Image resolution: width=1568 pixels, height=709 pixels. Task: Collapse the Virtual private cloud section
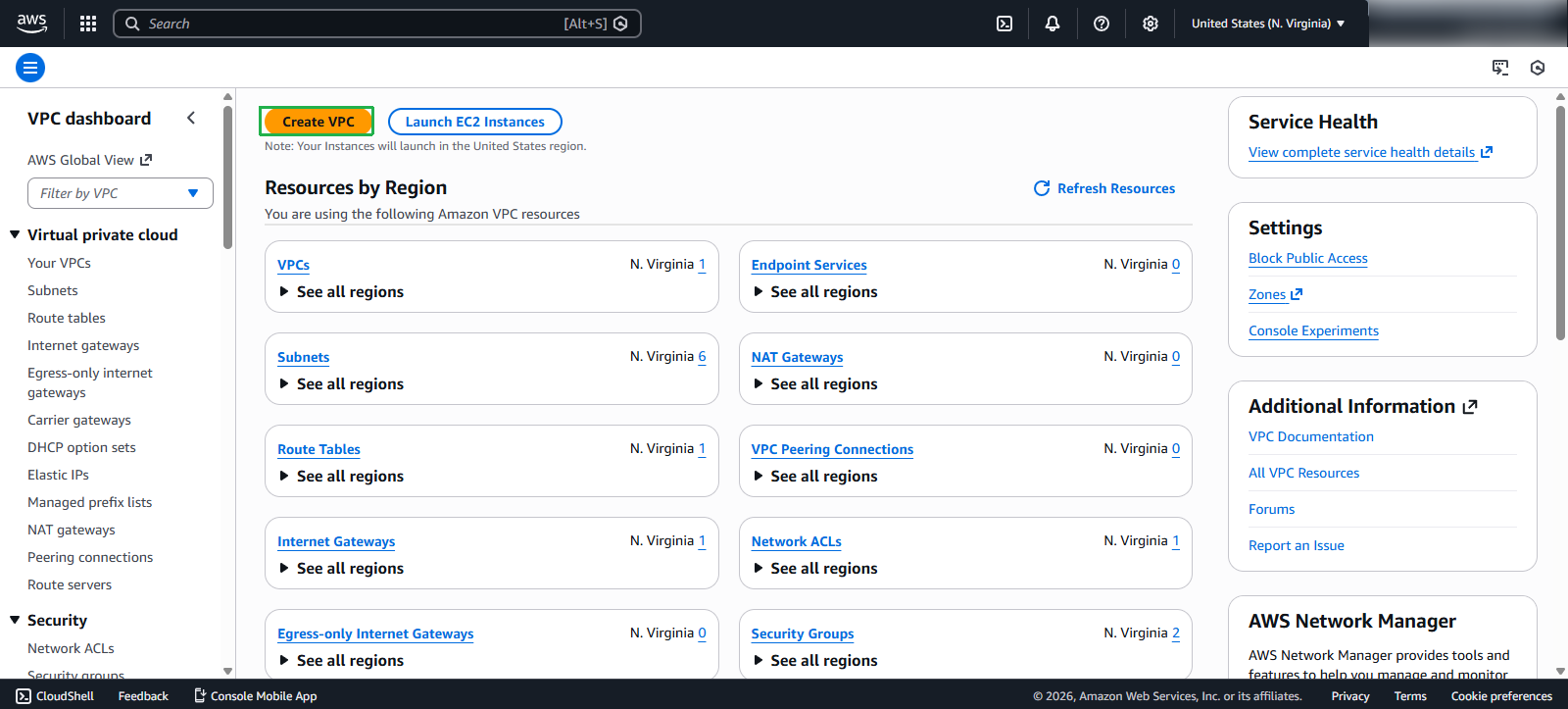[15, 234]
